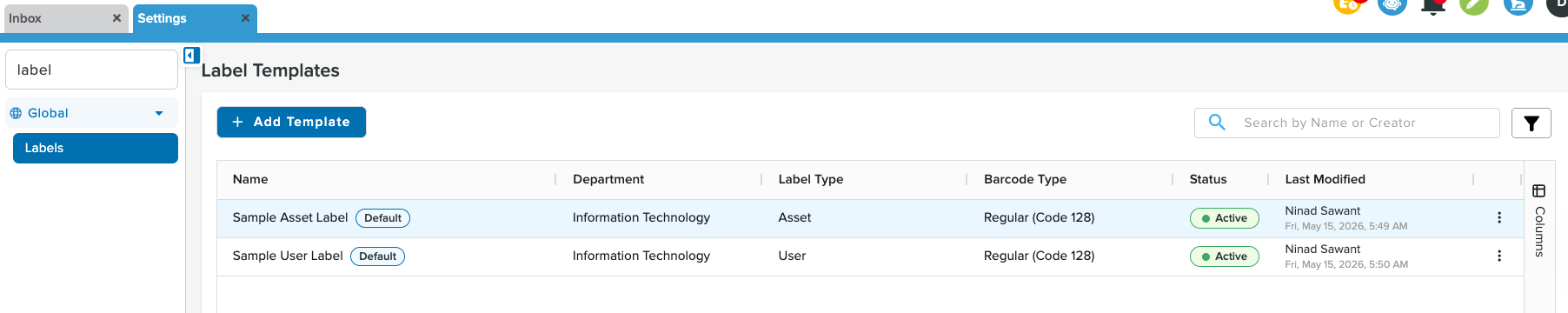Sort by the Status column header
Screen dimensions: 1568x313
tap(1208, 179)
